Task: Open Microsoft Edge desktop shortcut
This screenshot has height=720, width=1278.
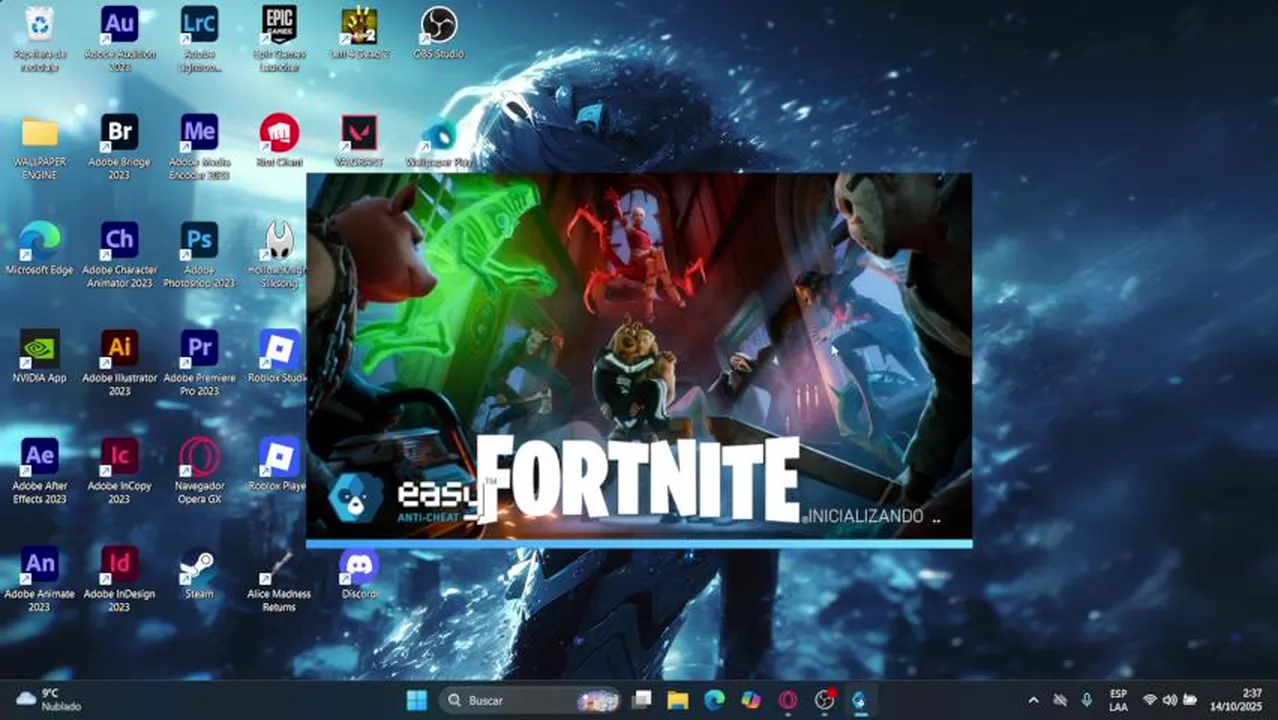Action: pos(40,249)
